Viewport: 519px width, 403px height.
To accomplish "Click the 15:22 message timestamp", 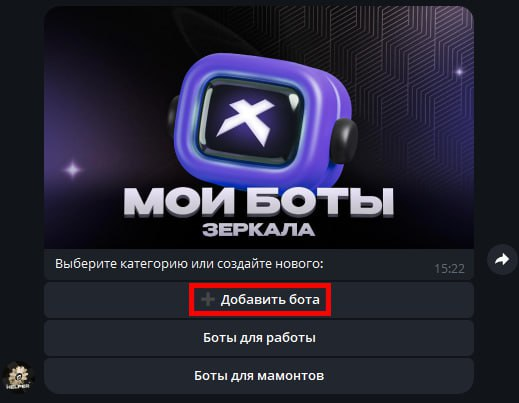I will click(449, 269).
